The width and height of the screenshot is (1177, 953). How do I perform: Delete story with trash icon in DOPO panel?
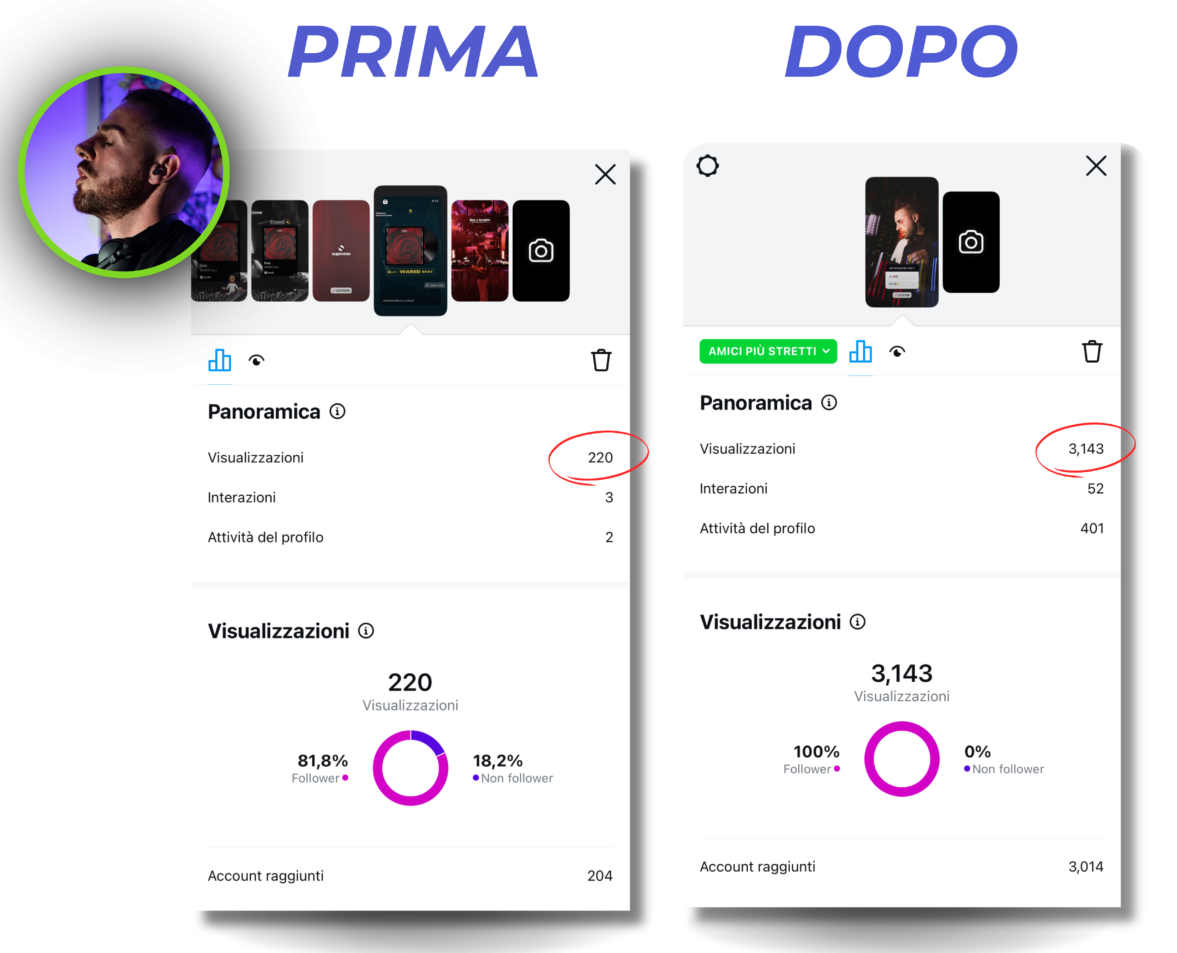1091,351
